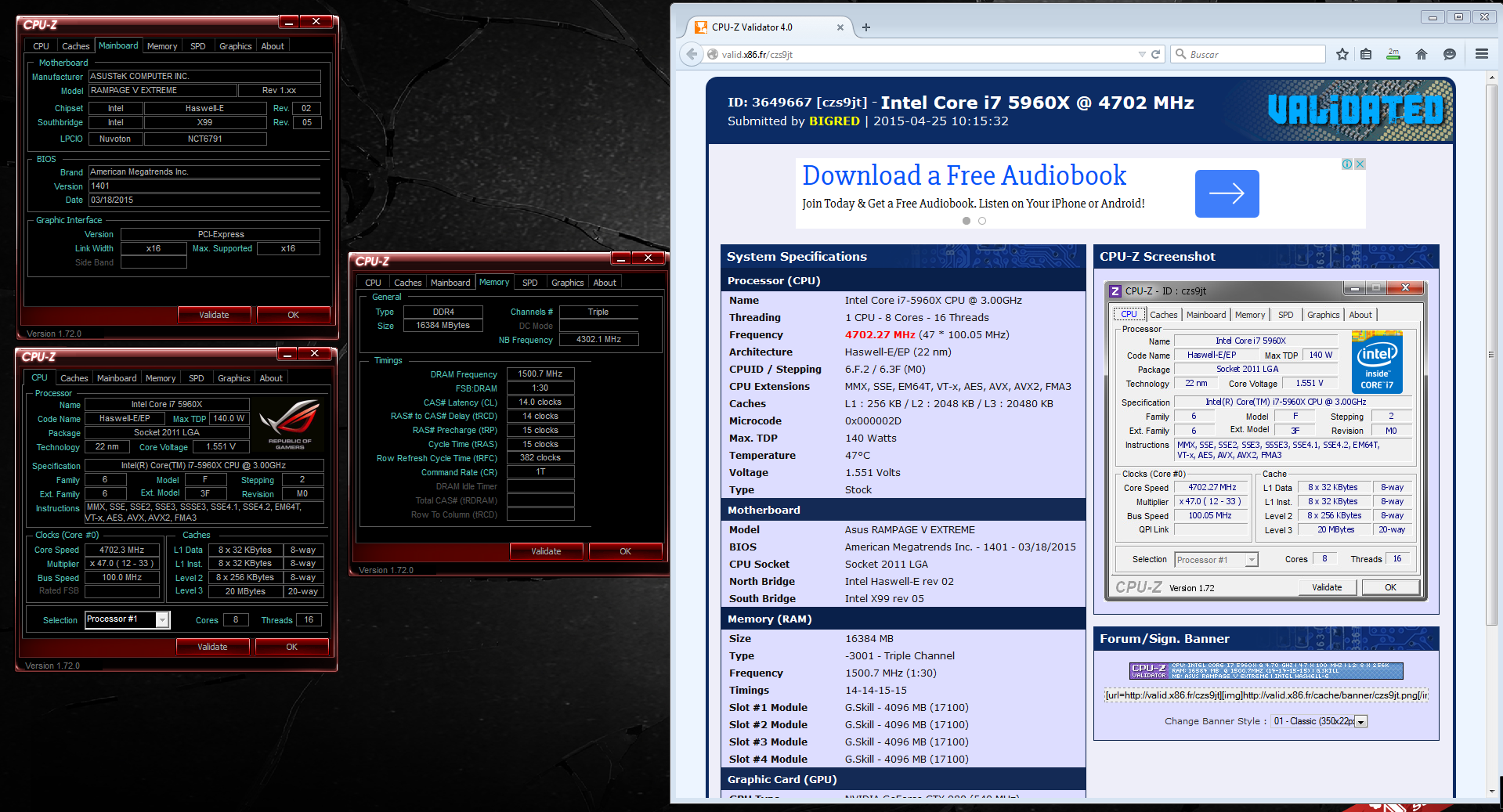
Task: Switch to Caches tab in Mainboard CPU-Z window
Action: tap(75, 46)
